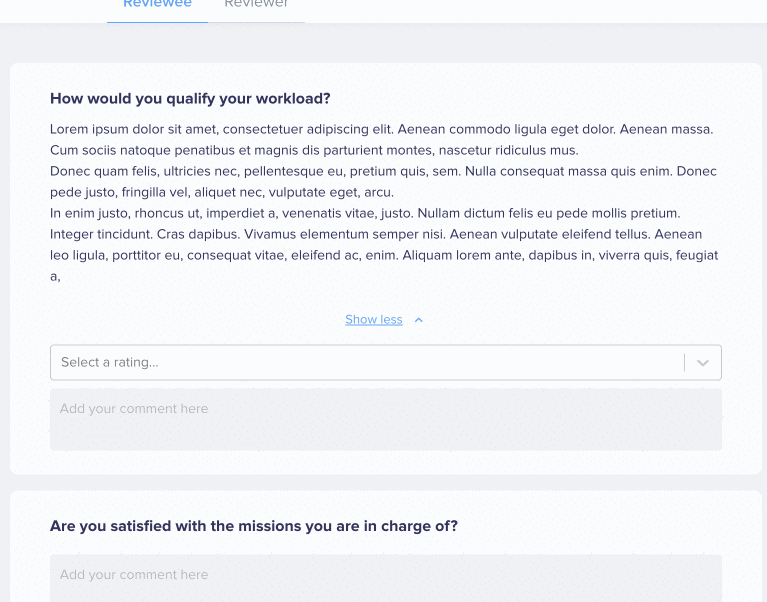The width and height of the screenshot is (767, 602).
Task: Click the Select a rating placeholder text
Action: pyautogui.click(x=110, y=362)
